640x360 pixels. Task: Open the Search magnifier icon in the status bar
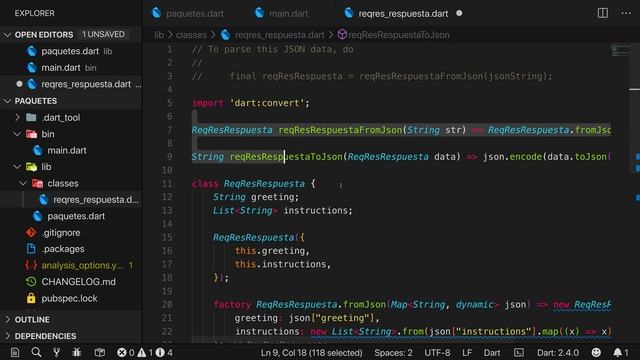36,352
